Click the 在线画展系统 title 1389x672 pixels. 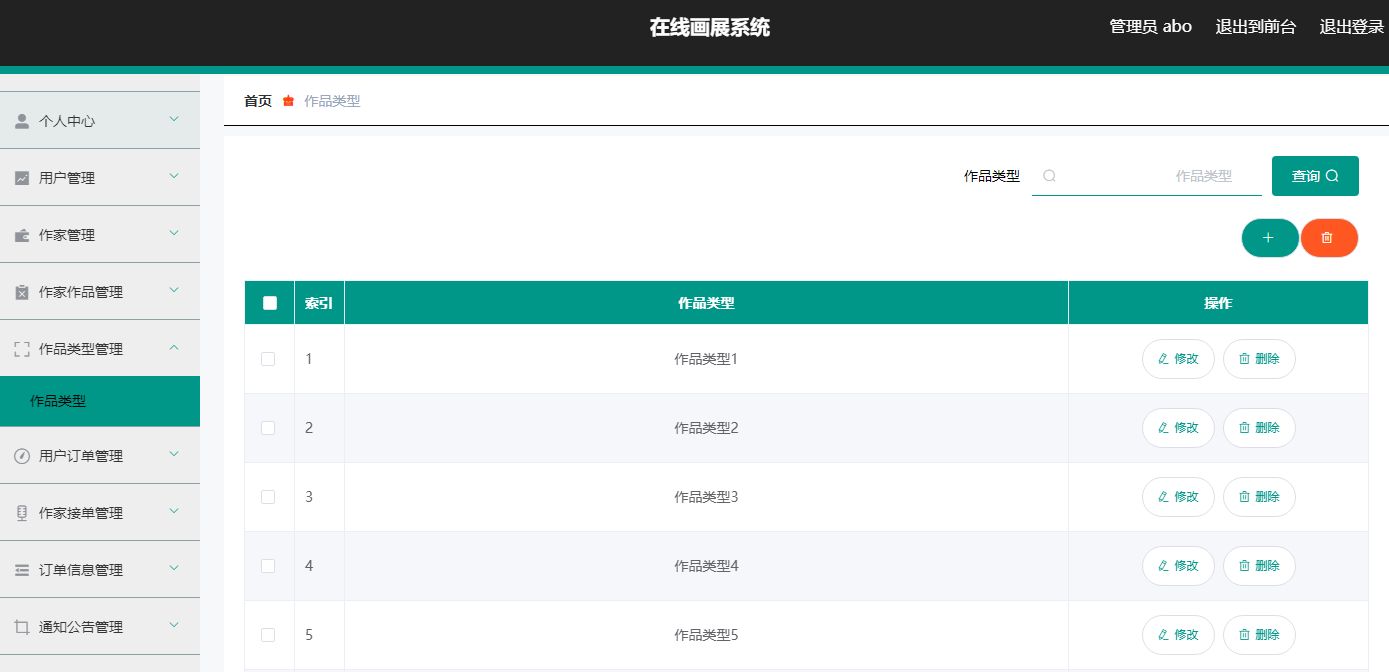[710, 28]
